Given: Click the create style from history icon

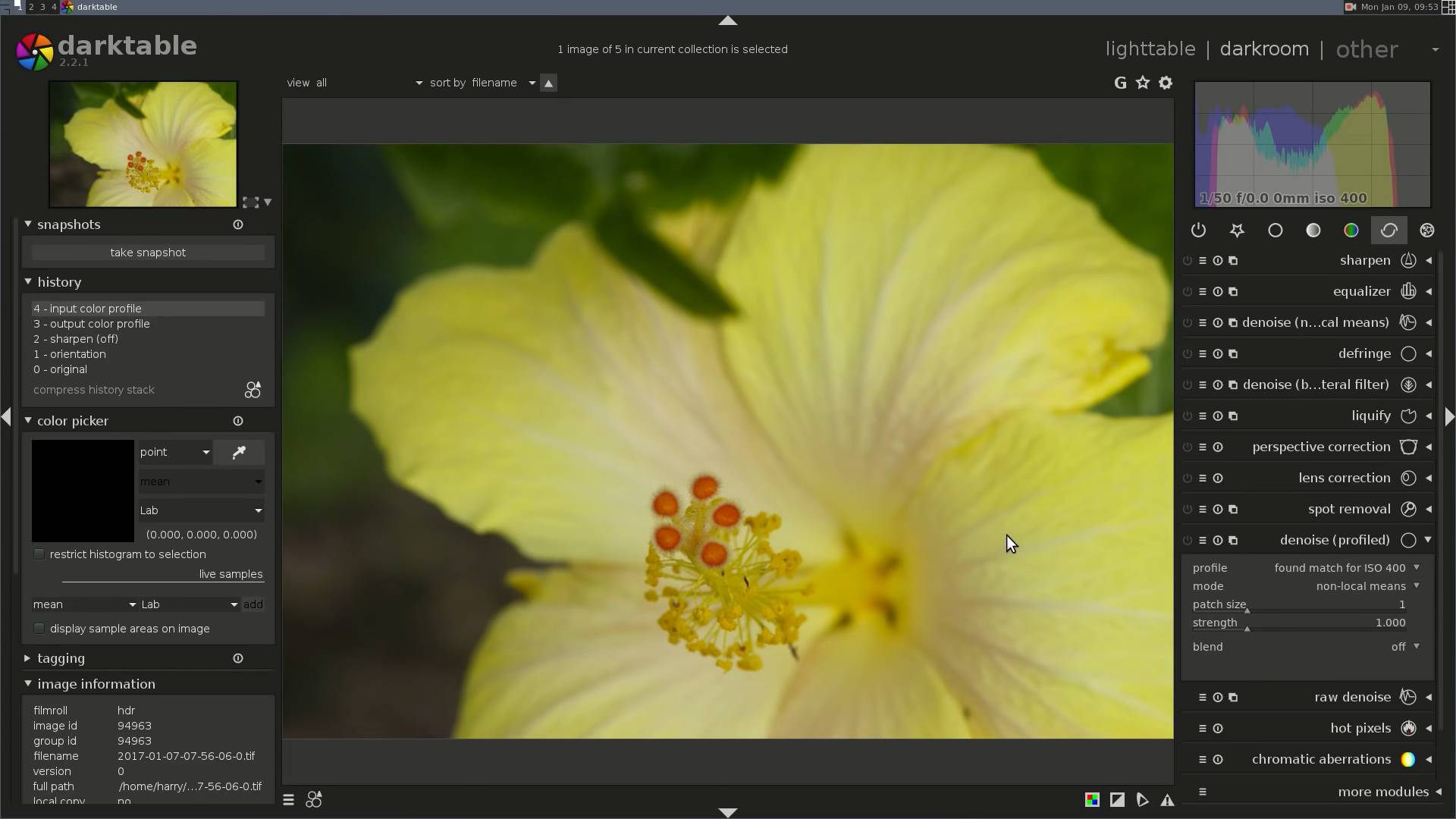Looking at the screenshot, I should click(x=253, y=390).
